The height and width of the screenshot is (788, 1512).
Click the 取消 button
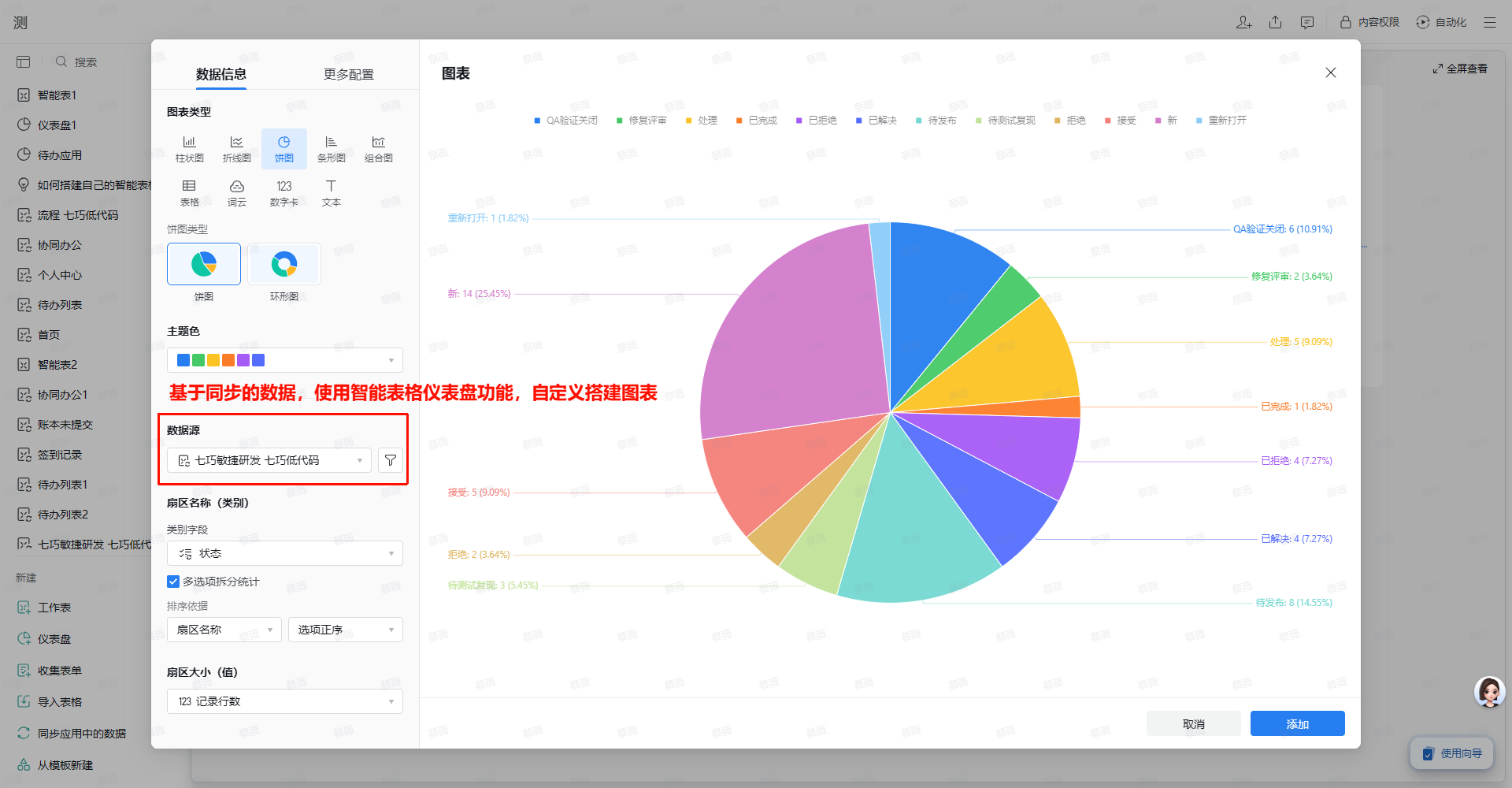pyautogui.click(x=1193, y=723)
